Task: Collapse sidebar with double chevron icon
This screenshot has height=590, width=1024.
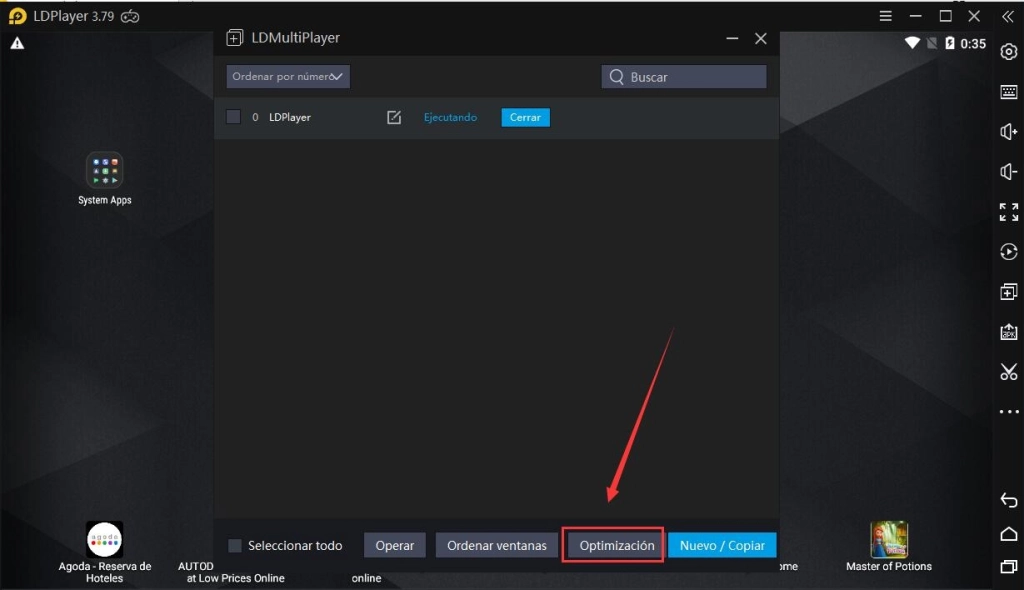Action: point(1008,16)
